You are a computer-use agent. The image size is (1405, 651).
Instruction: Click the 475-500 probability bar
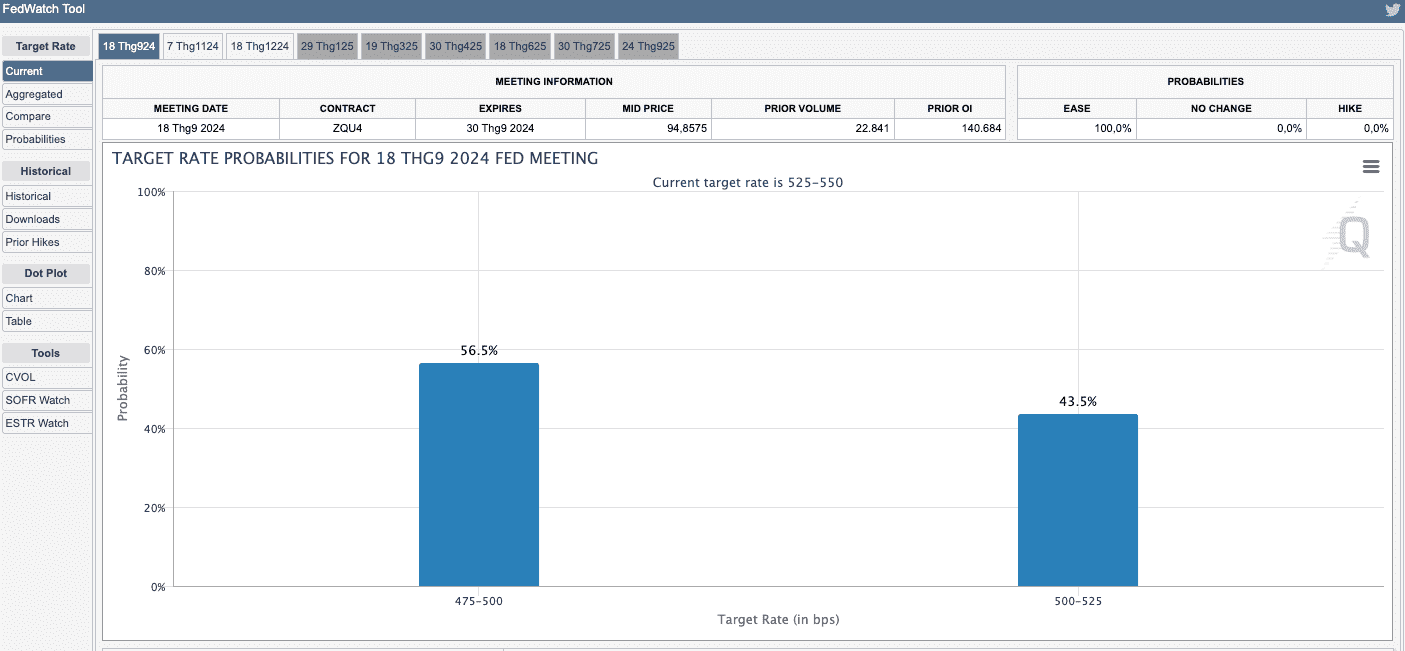click(x=478, y=475)
